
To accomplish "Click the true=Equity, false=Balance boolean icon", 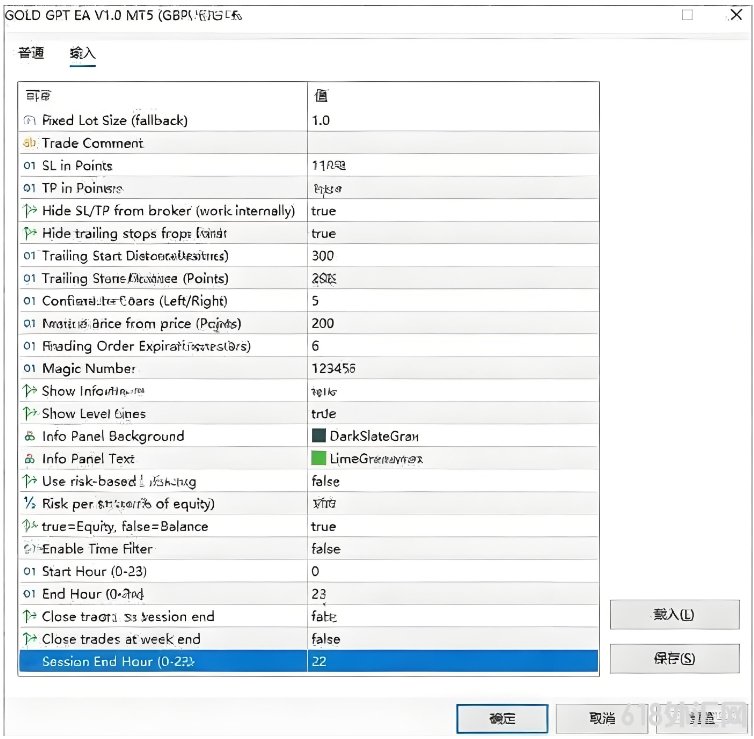I will [x=29, y=526].
